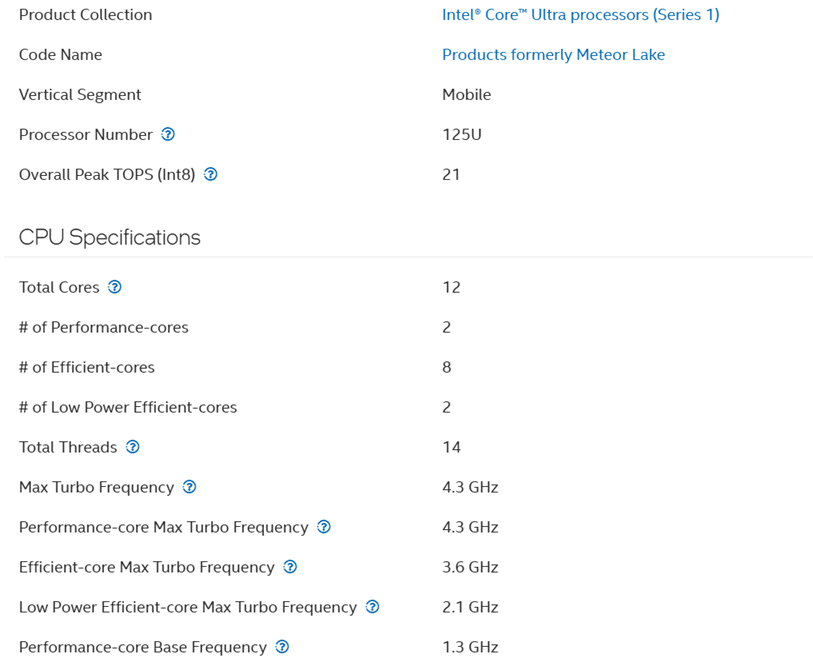This screenshot has height=670, width=813.
Task: Click the Mobile vertical segment value
Action: 467,95
